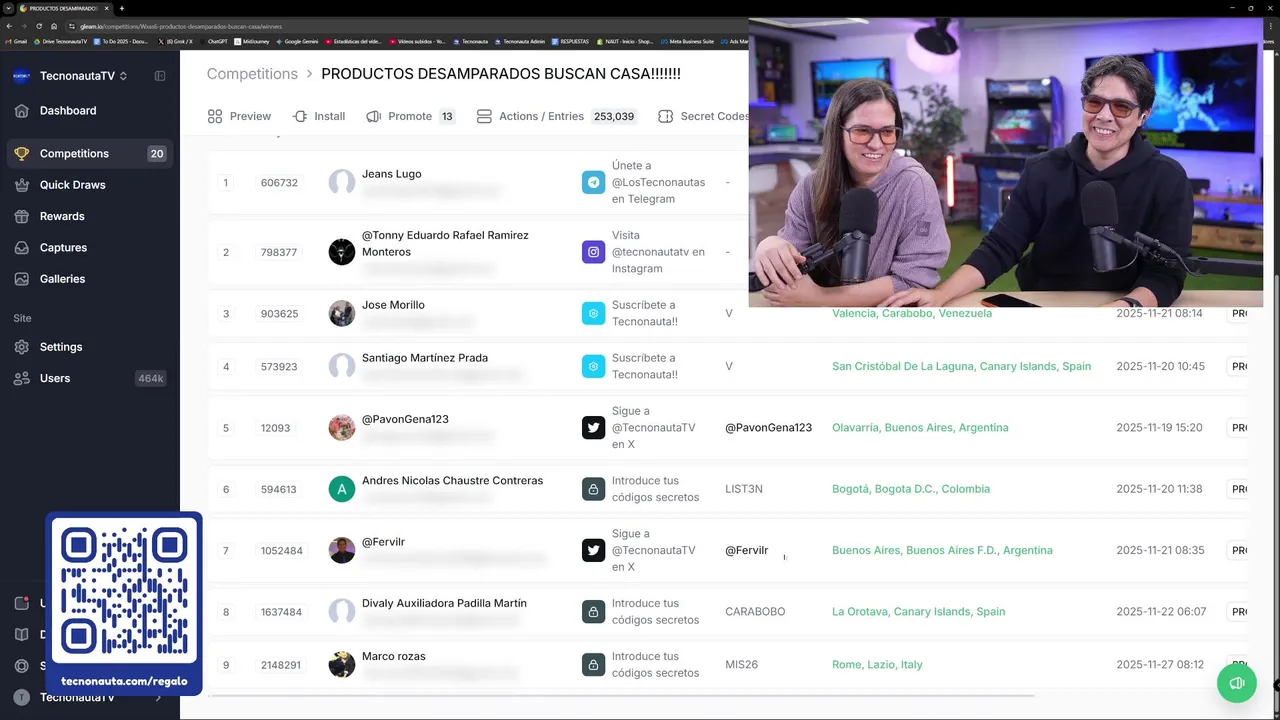Open Quick Draws section
The width and height of the screenshot is (1280, 720).
tap(72, 185)
